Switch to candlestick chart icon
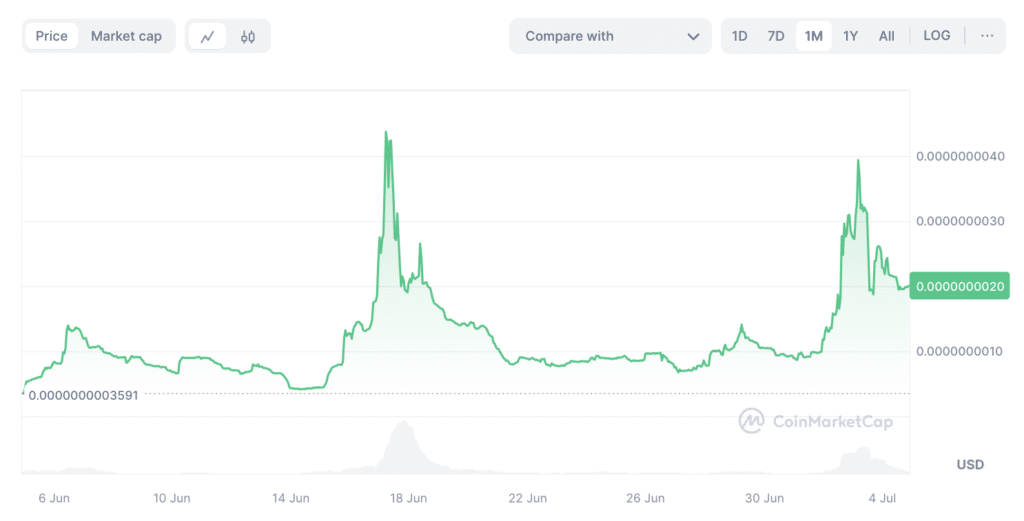Viewport: 1024px width, 521px height. 248,36
